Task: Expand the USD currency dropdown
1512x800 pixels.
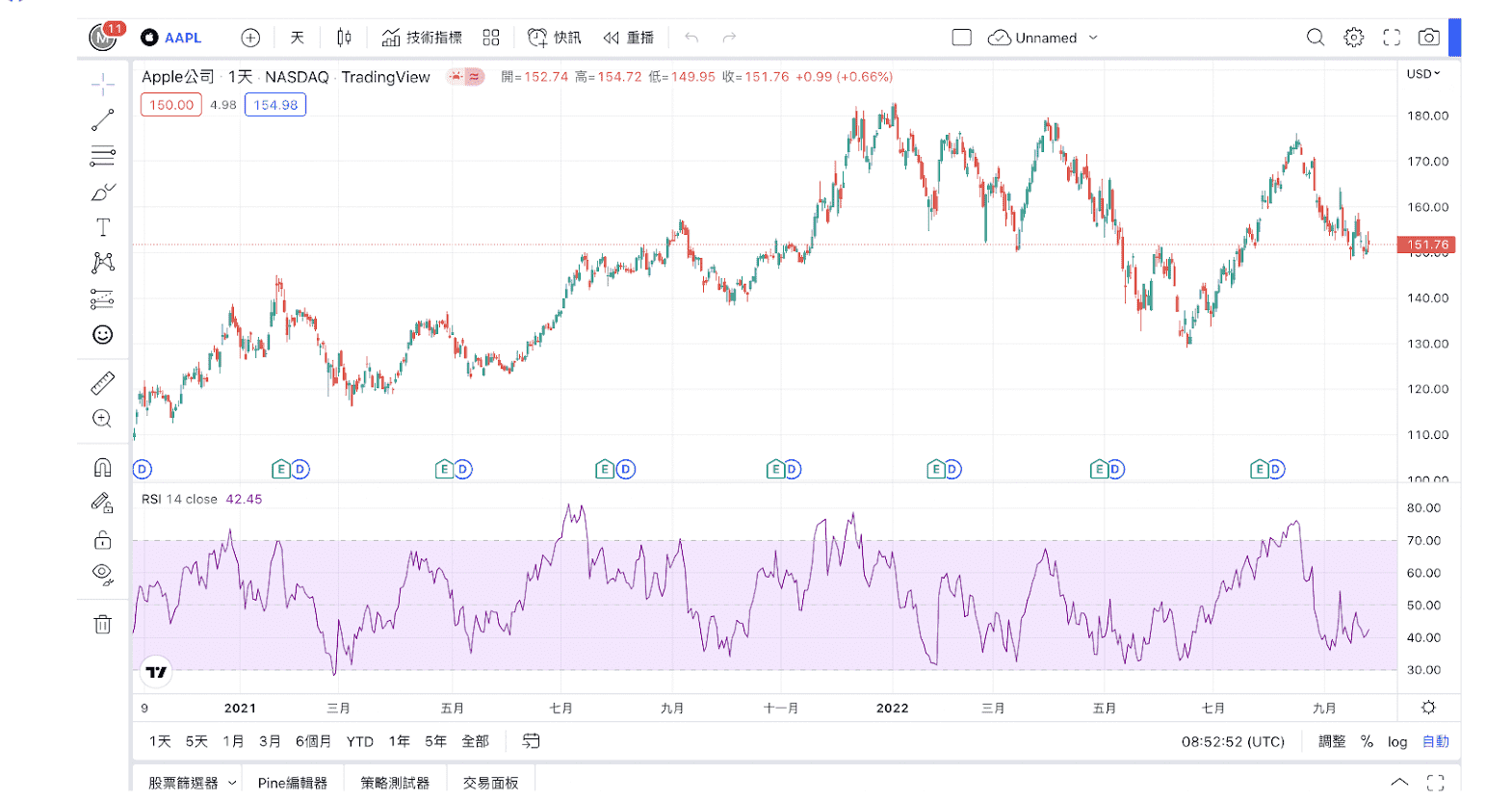Action: [x=1422, y=74]
